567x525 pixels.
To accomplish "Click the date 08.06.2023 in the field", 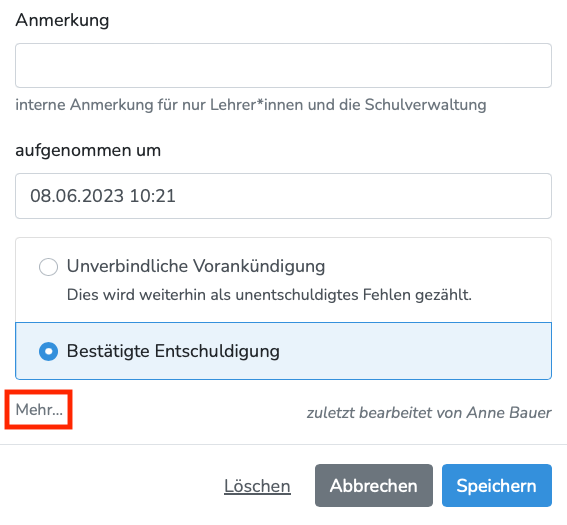I will pyautogui.click(x=77, y=196).
